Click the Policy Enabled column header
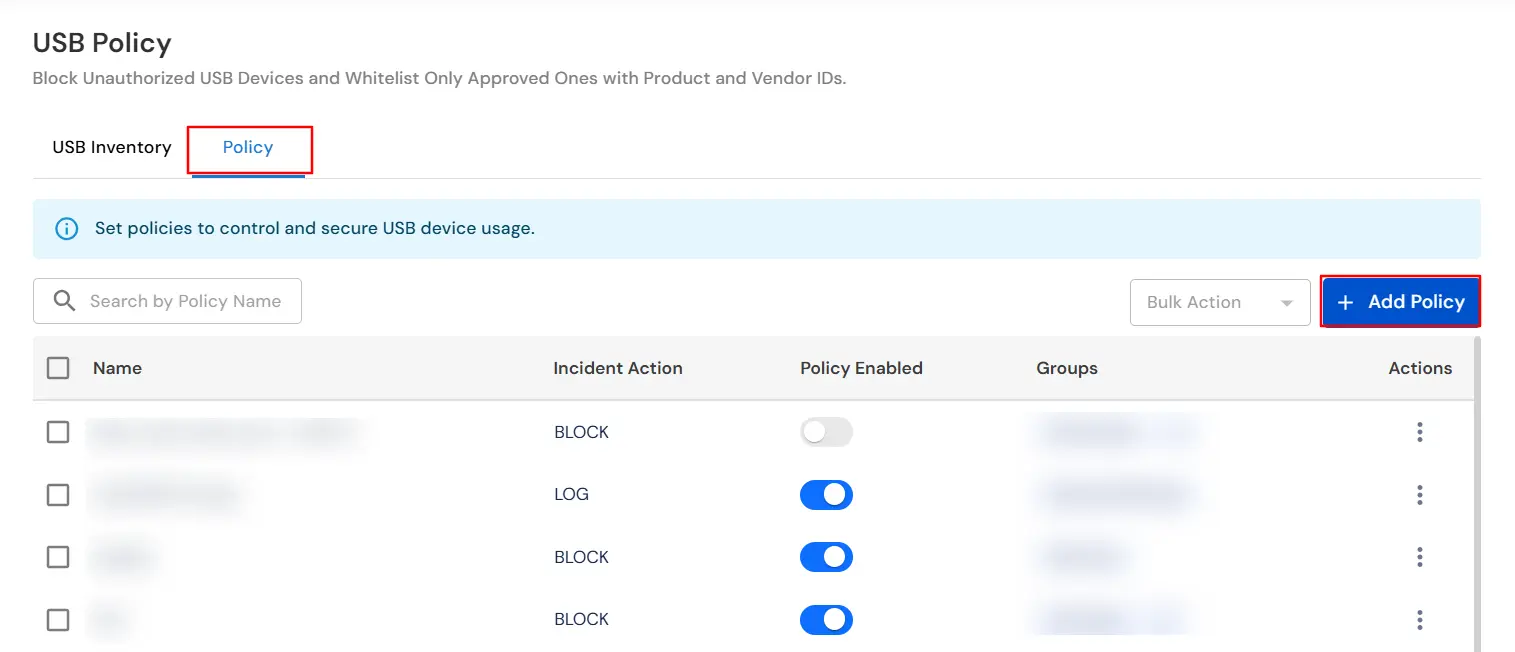The height and width of the screenshot is (652, 1515). (x=861, y=368)
